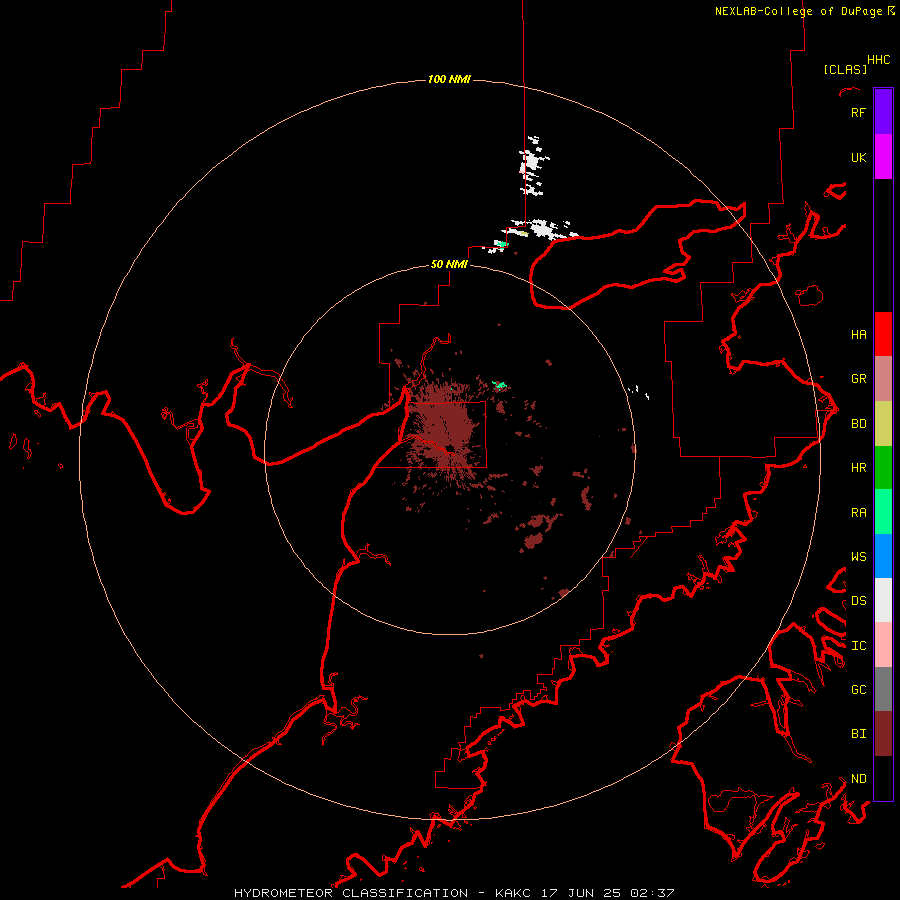Click the RF purple legend swatch
The width and height of the screenshot is (900, 900).
pyautogui.click(x=883, y=112)
